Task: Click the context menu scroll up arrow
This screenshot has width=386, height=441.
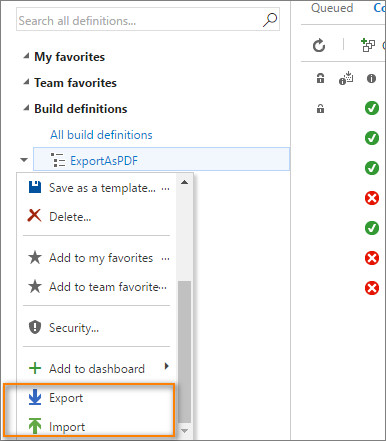Action: click(184, 182)
